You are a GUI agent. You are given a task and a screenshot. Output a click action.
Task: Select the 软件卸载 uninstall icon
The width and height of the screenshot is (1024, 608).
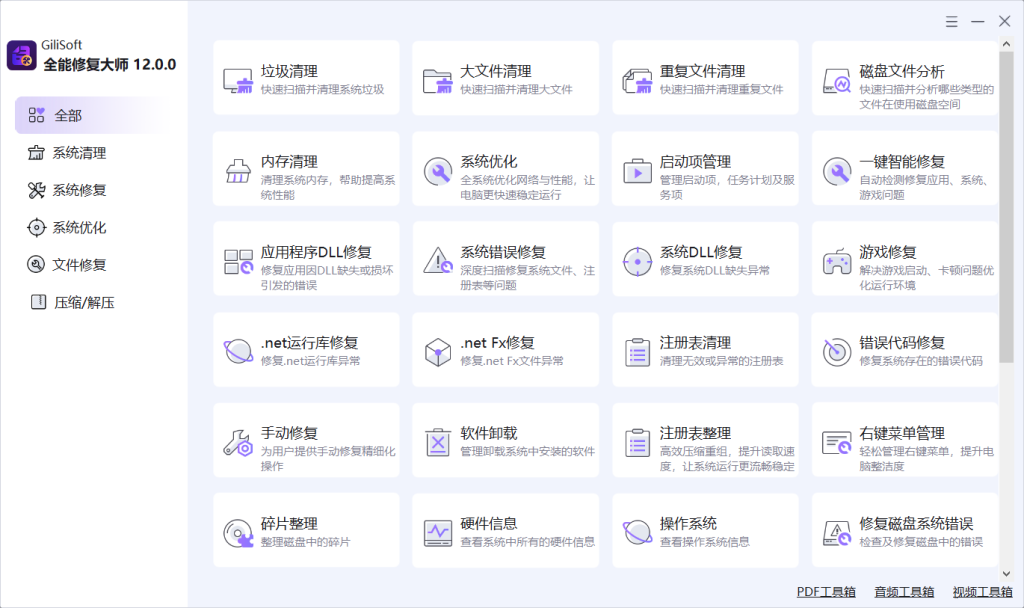(437, 442)
